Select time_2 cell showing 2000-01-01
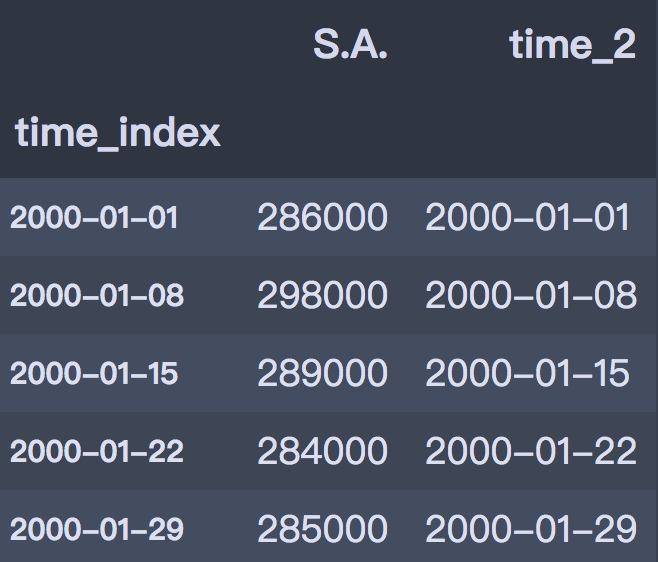 [528, 218]
